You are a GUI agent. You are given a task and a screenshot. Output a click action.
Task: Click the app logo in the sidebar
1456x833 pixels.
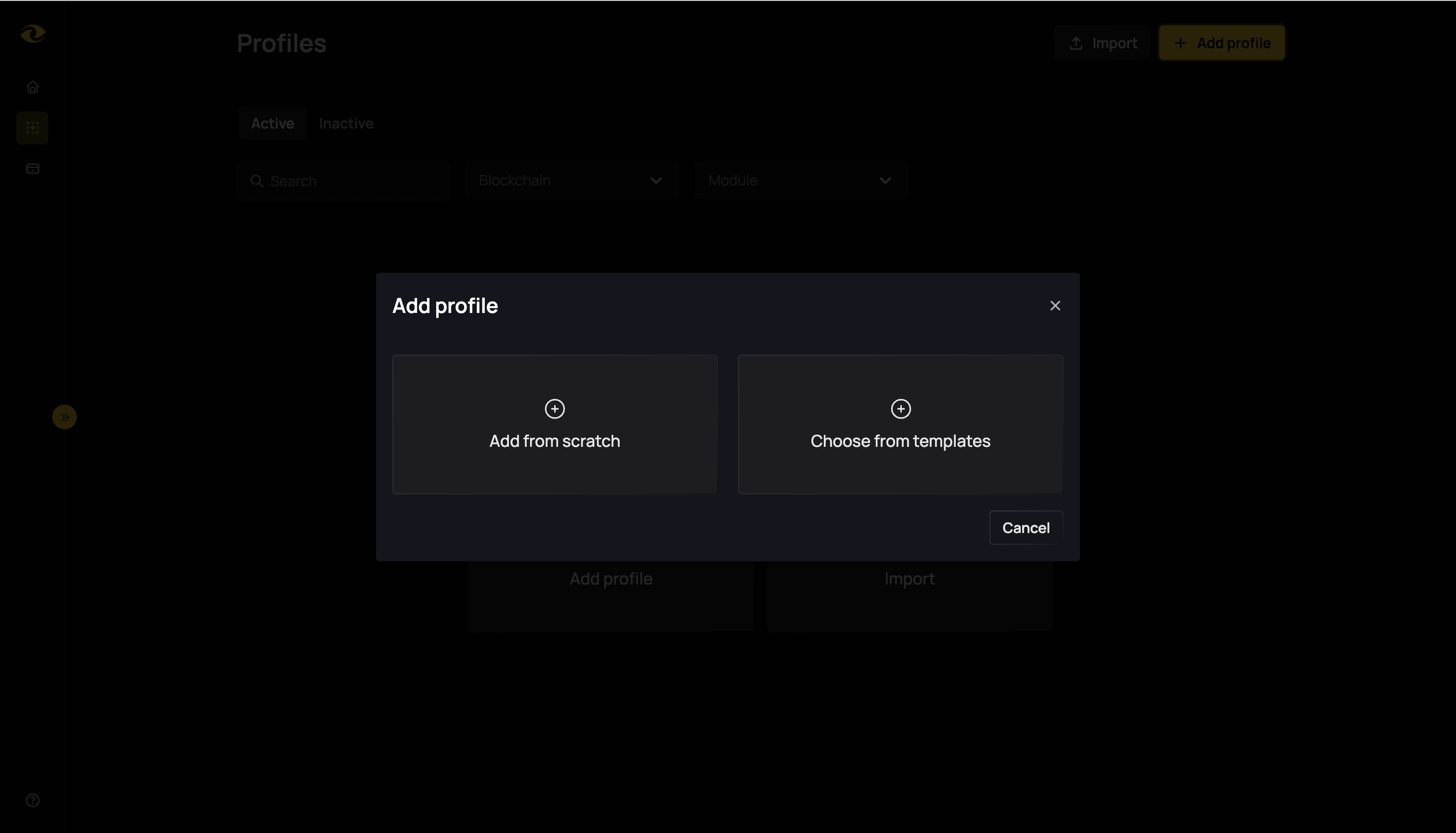click(x=33, y=33)
